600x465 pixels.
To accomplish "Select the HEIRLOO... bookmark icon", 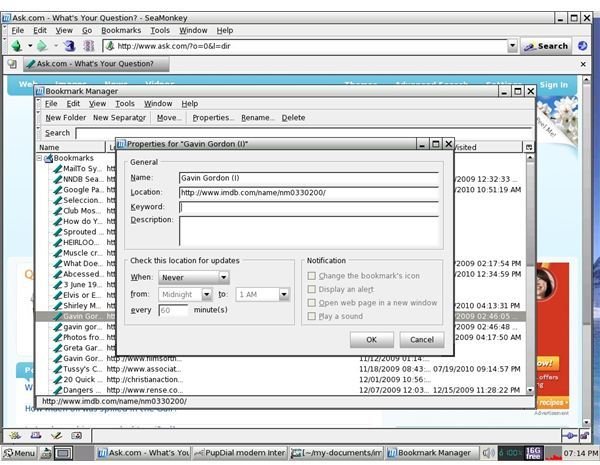I will tap(58, 243).
